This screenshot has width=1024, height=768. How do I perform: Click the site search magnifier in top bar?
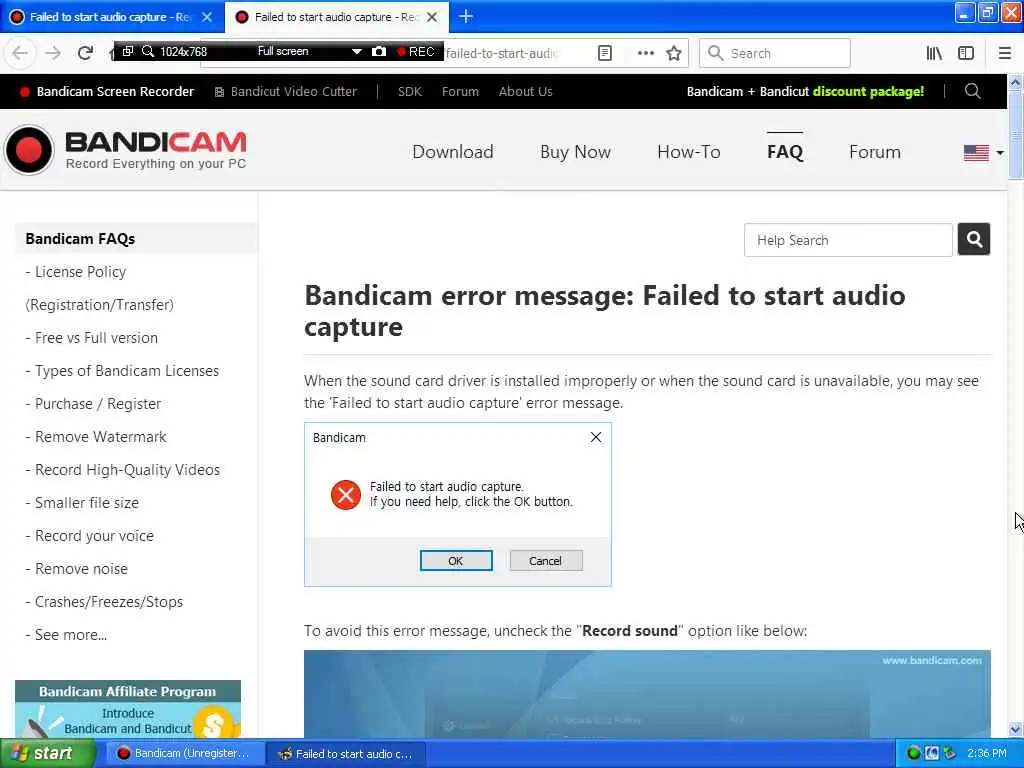pyautogui.click(x=972, y=91)
